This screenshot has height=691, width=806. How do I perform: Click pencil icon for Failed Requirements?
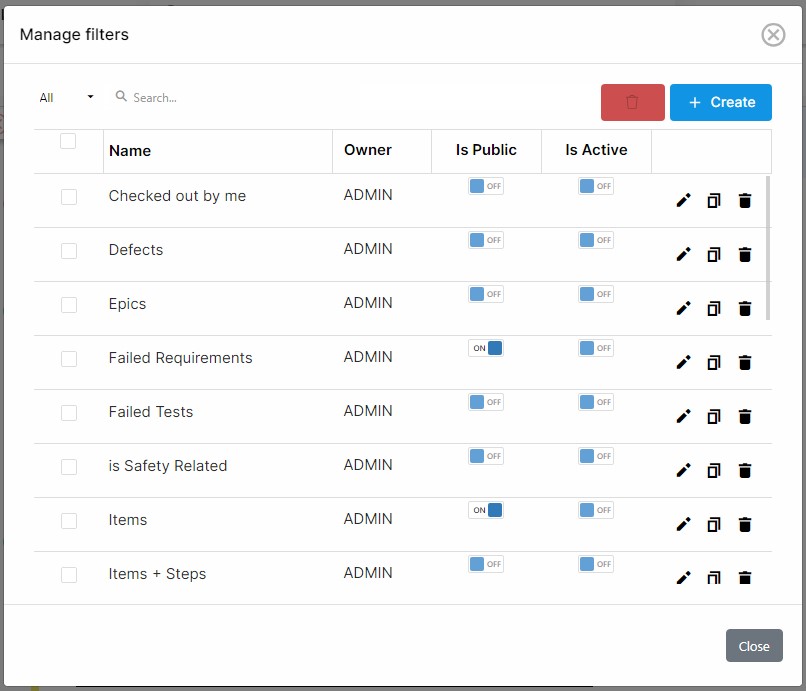[x=683, y=363]
